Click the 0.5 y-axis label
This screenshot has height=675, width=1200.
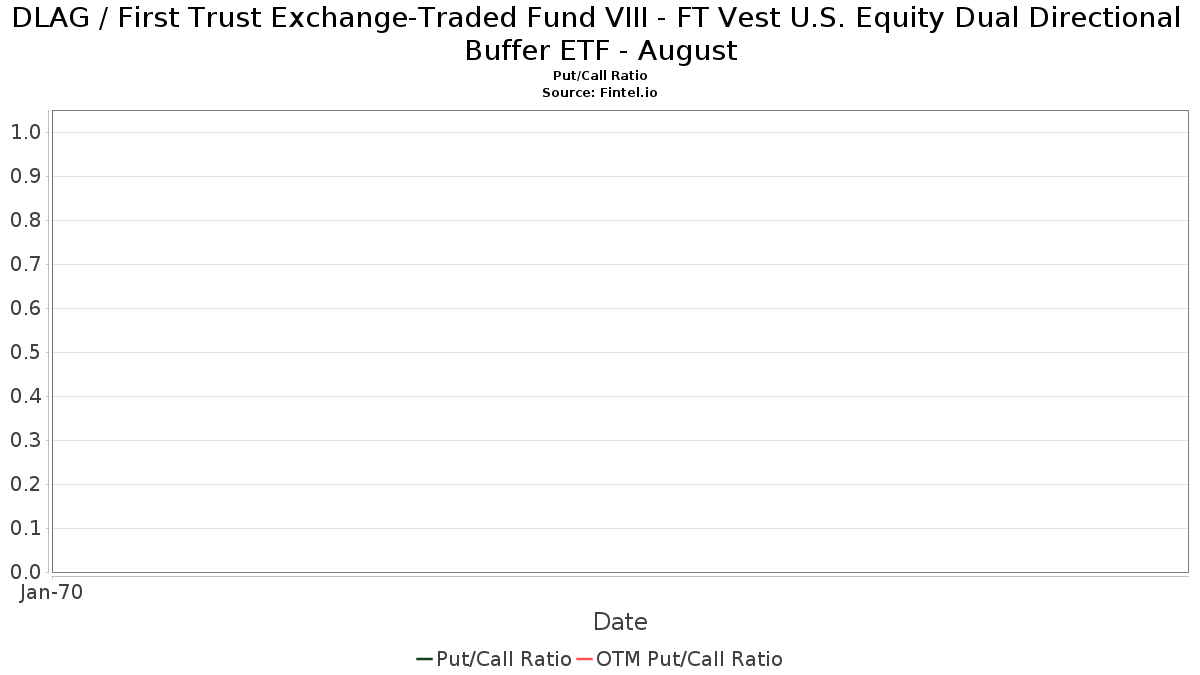click(25, 352)
